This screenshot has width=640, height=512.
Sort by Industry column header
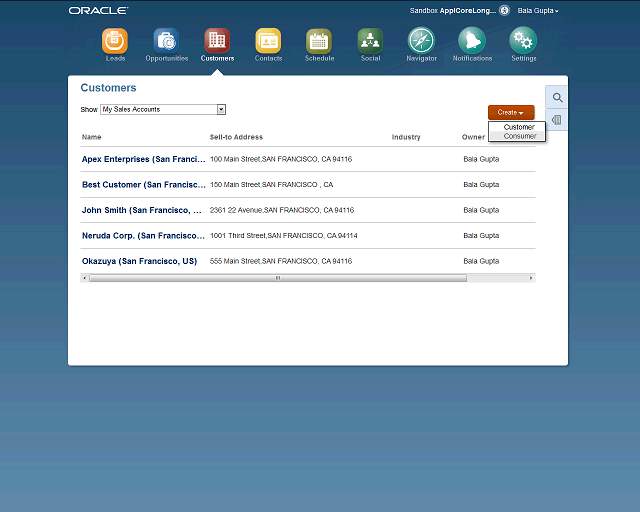click(406, 137)
